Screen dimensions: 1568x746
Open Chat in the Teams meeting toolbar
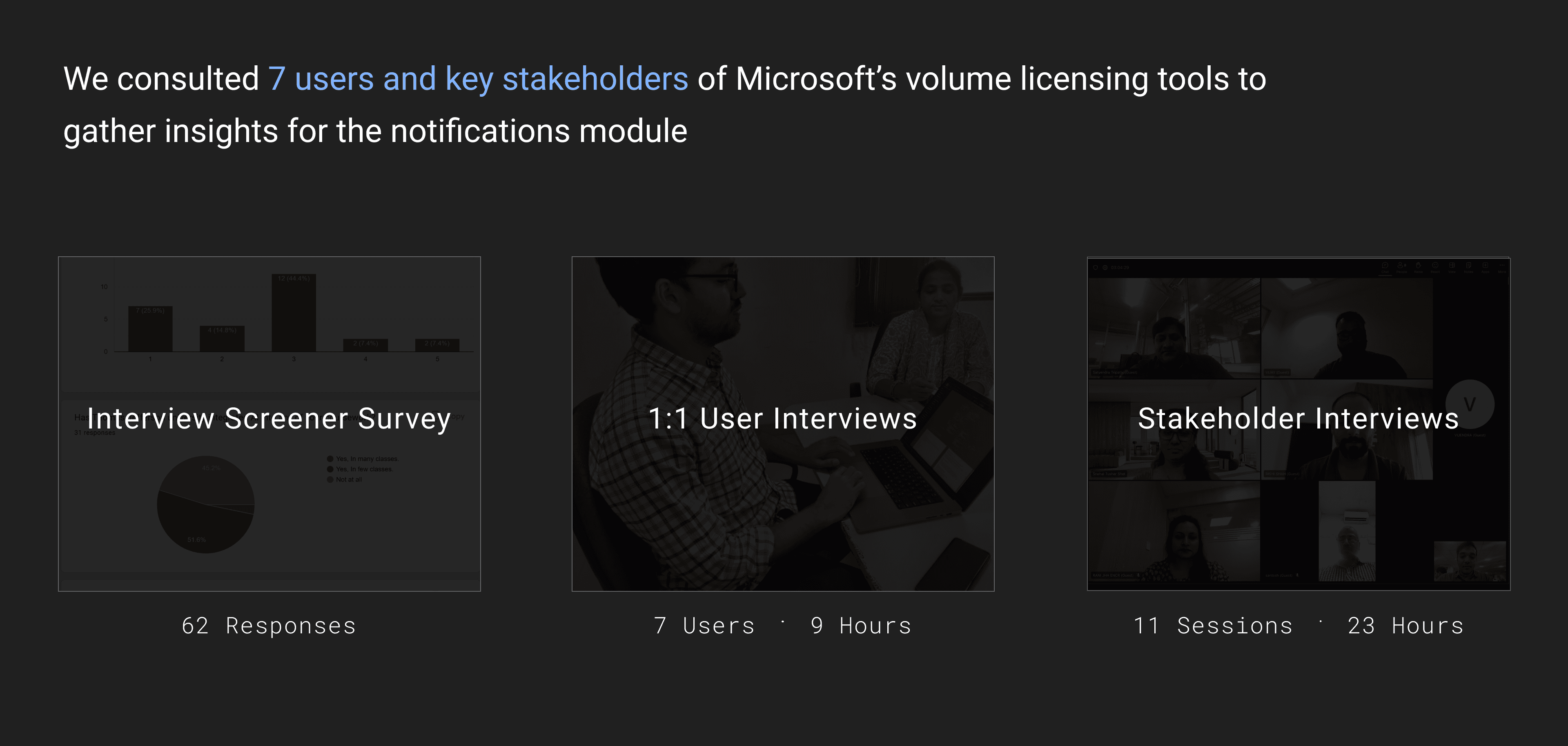pos(1385,266)
